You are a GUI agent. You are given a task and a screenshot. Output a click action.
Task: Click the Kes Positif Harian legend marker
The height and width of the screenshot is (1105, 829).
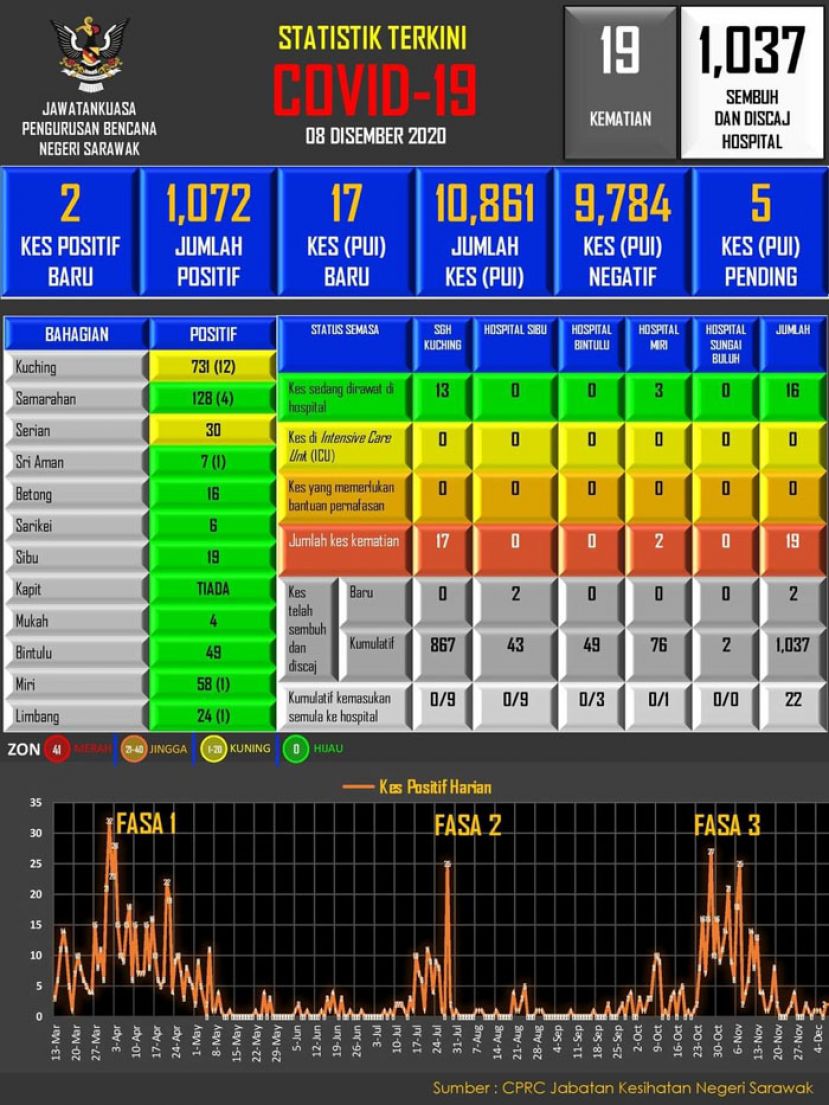tap(357, 787)
